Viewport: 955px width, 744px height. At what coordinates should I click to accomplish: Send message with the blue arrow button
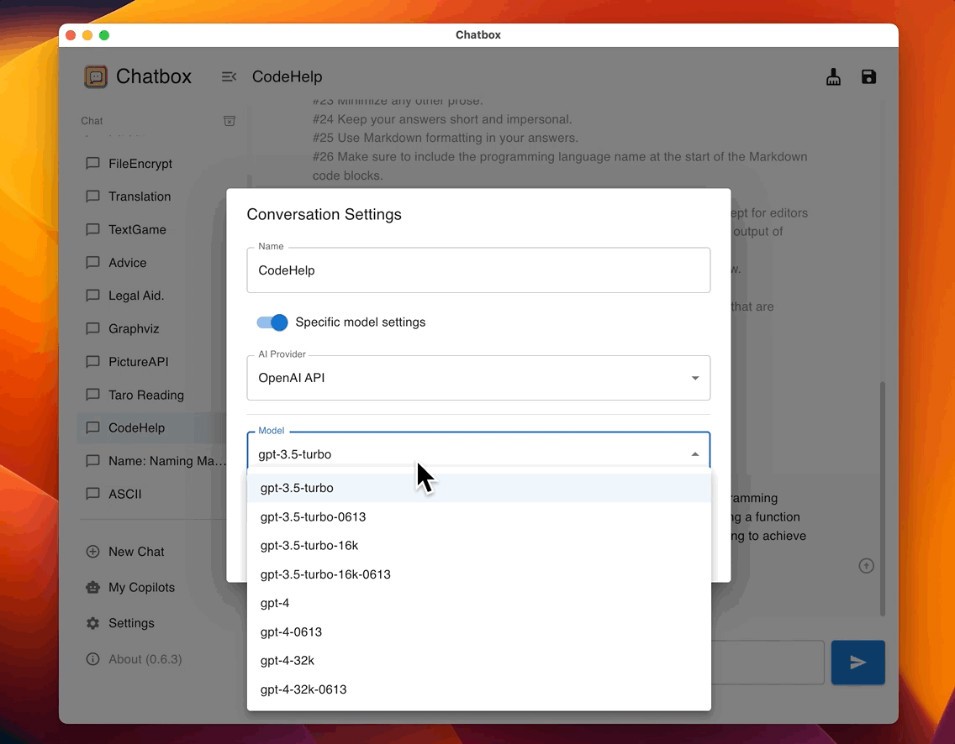coord(858,662)
